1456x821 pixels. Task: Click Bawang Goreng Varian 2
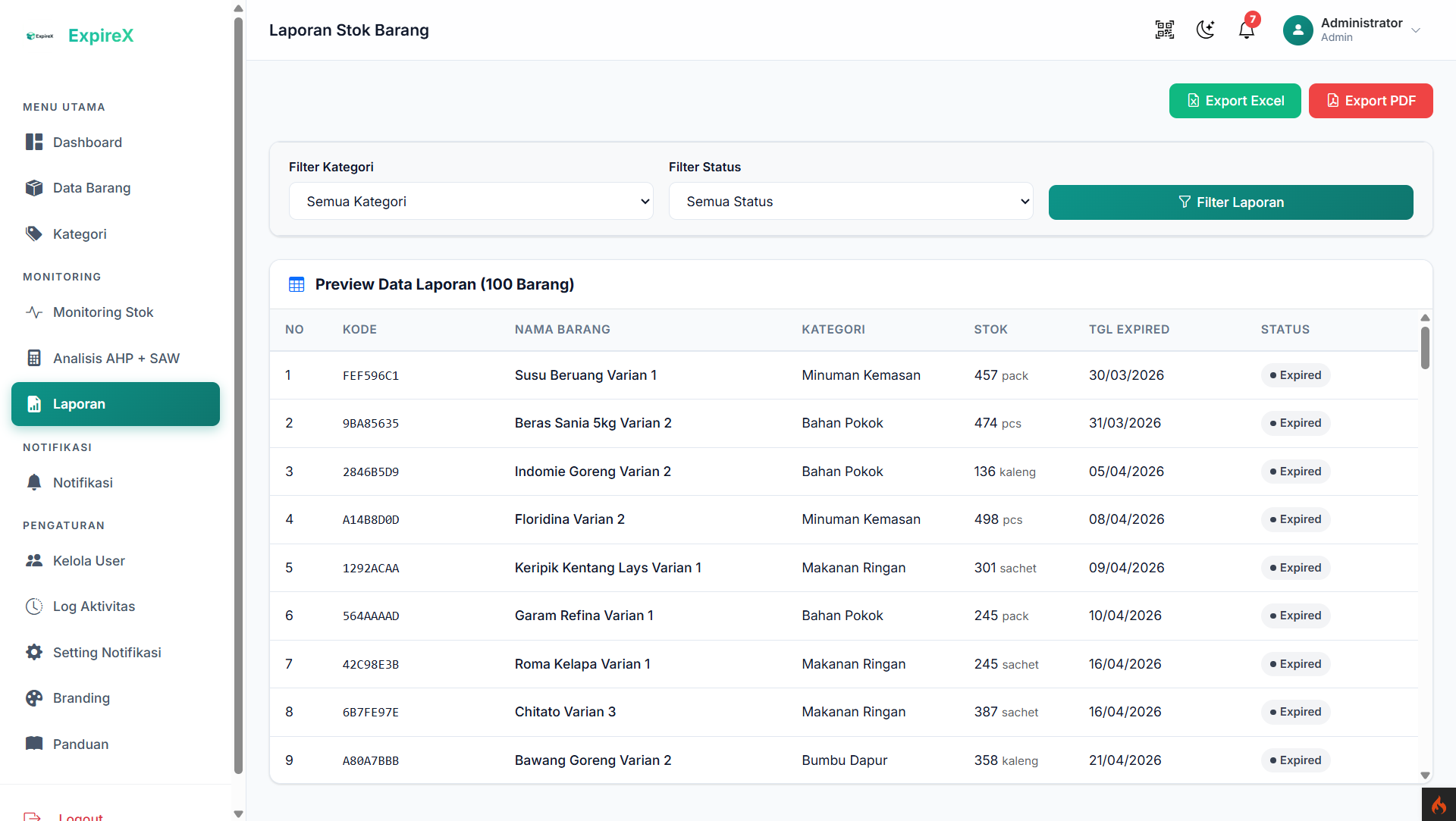pos(593,760)
